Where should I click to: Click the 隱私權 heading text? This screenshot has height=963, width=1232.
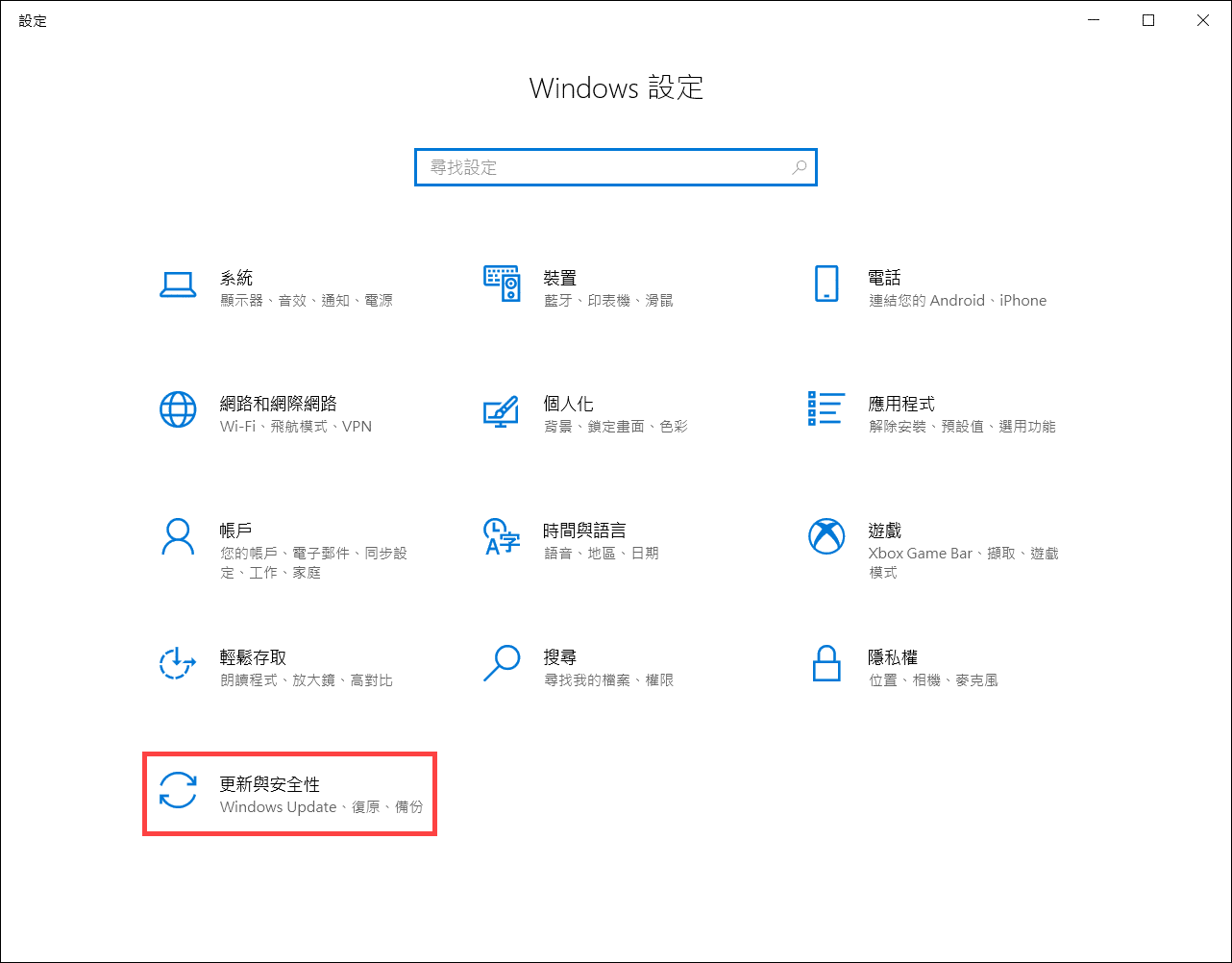tap(892, 657)
